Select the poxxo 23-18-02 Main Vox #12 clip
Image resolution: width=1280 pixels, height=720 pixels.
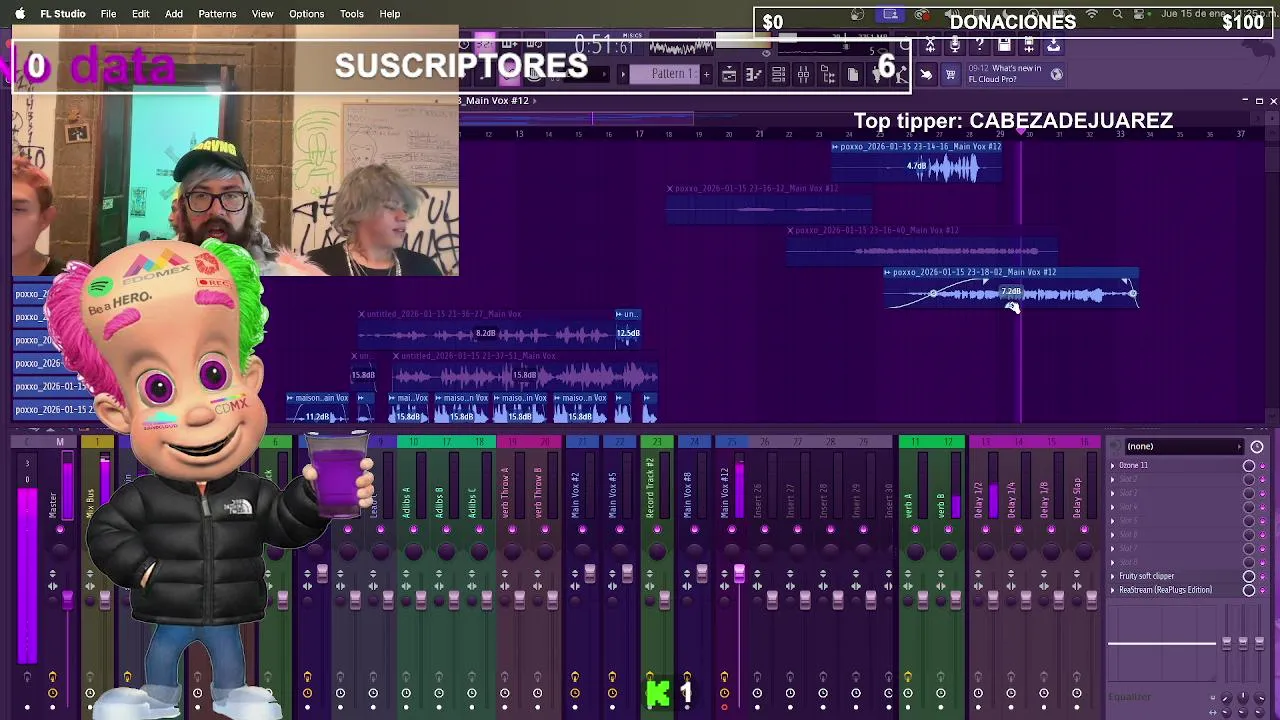pos(1010,287)
